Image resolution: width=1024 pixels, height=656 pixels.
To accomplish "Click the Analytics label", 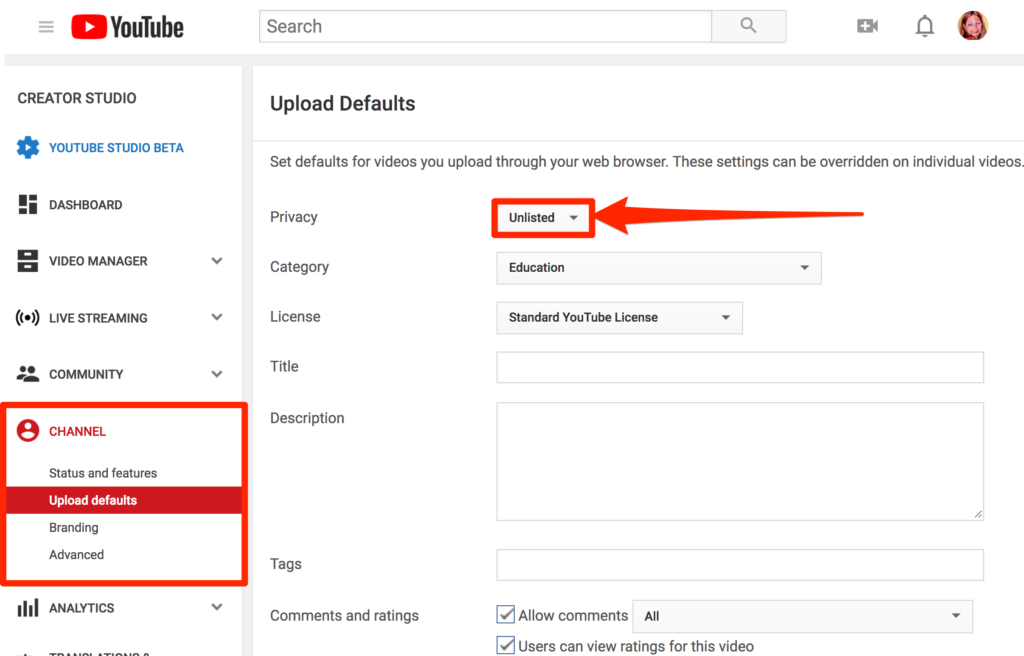I will [x=82, y=608].
